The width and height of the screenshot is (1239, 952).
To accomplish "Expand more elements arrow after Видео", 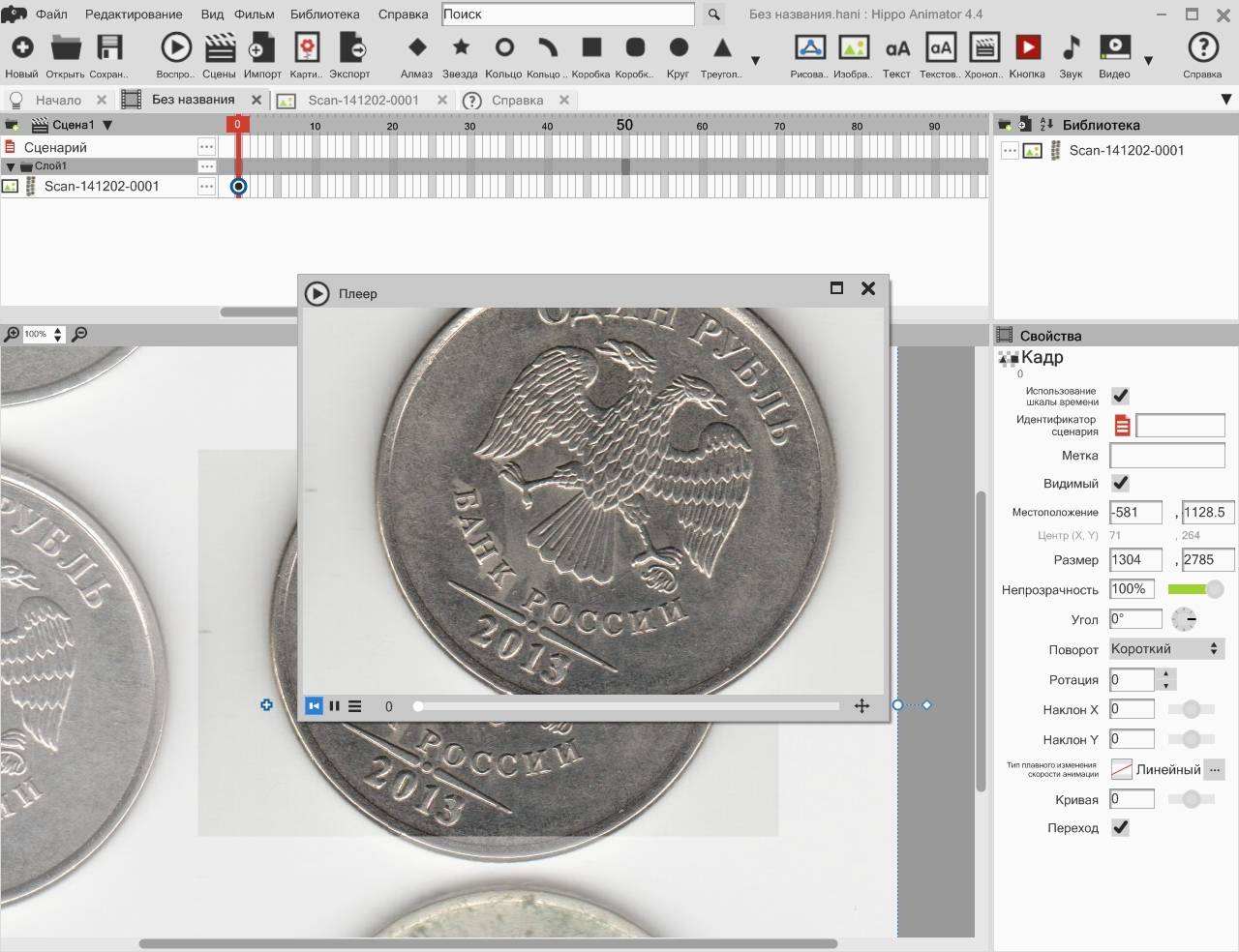I will [x=1148, y=61].
